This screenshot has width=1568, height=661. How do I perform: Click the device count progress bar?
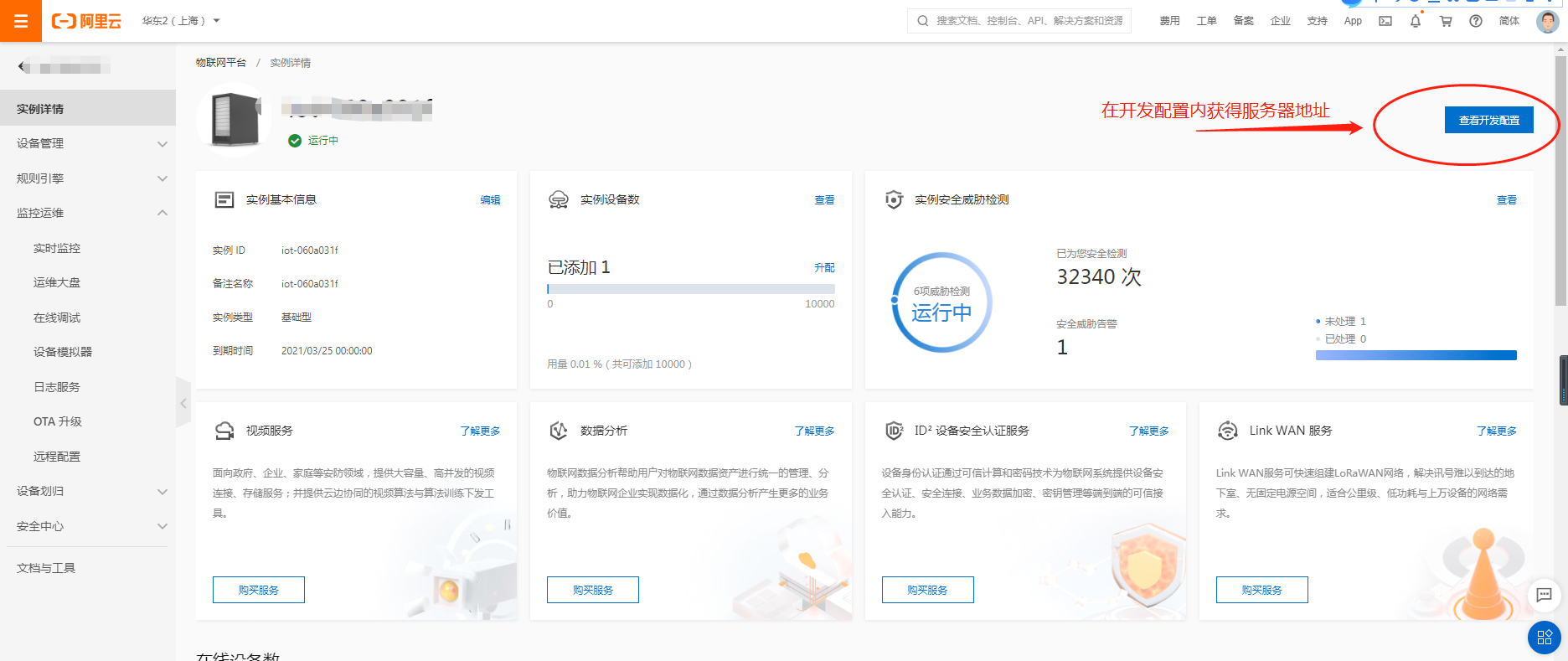pos(690,289)
